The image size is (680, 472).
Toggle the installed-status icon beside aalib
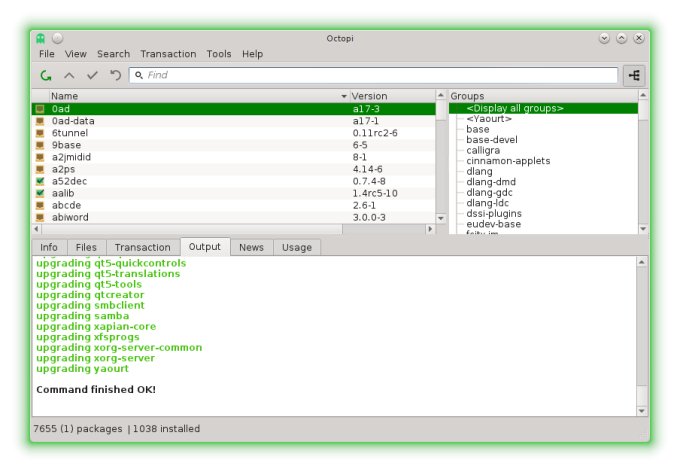click(40, 193)
